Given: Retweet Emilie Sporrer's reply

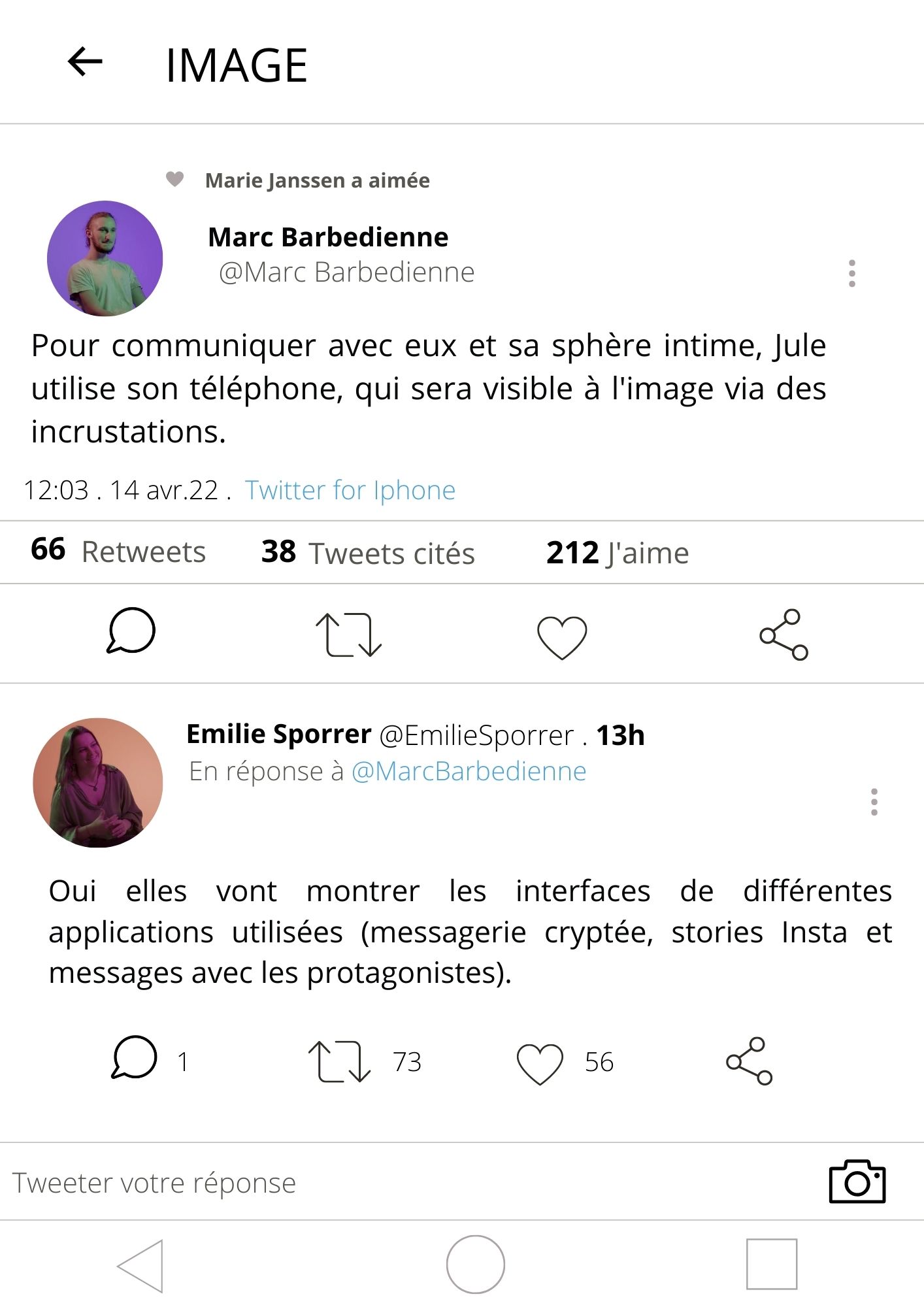Looking at the screenshot, I should coord(339,1061).
